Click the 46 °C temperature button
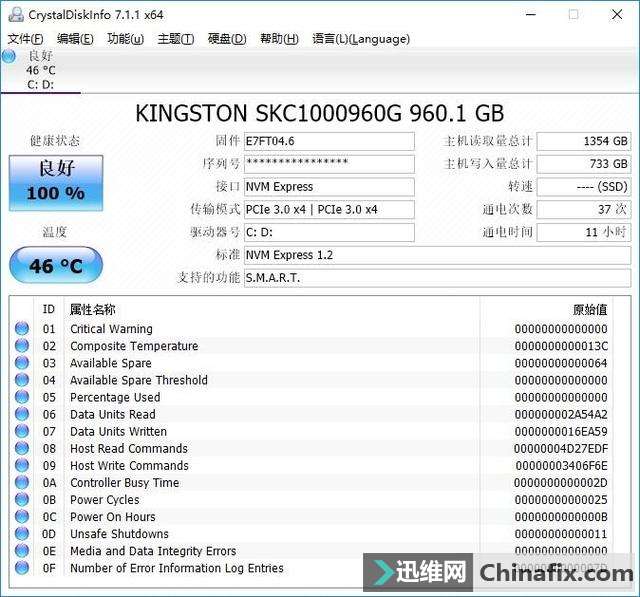 point(56,265)
